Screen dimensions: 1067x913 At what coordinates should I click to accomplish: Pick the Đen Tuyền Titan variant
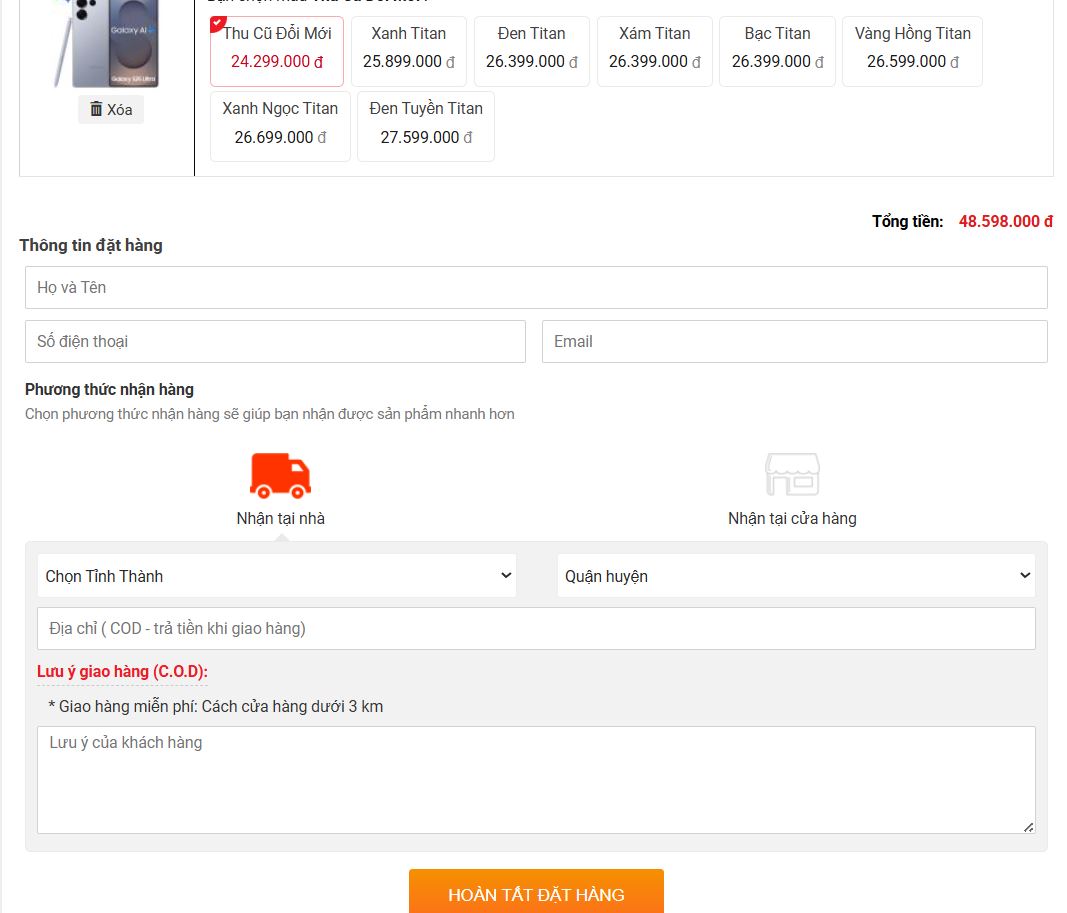[426, 125]
